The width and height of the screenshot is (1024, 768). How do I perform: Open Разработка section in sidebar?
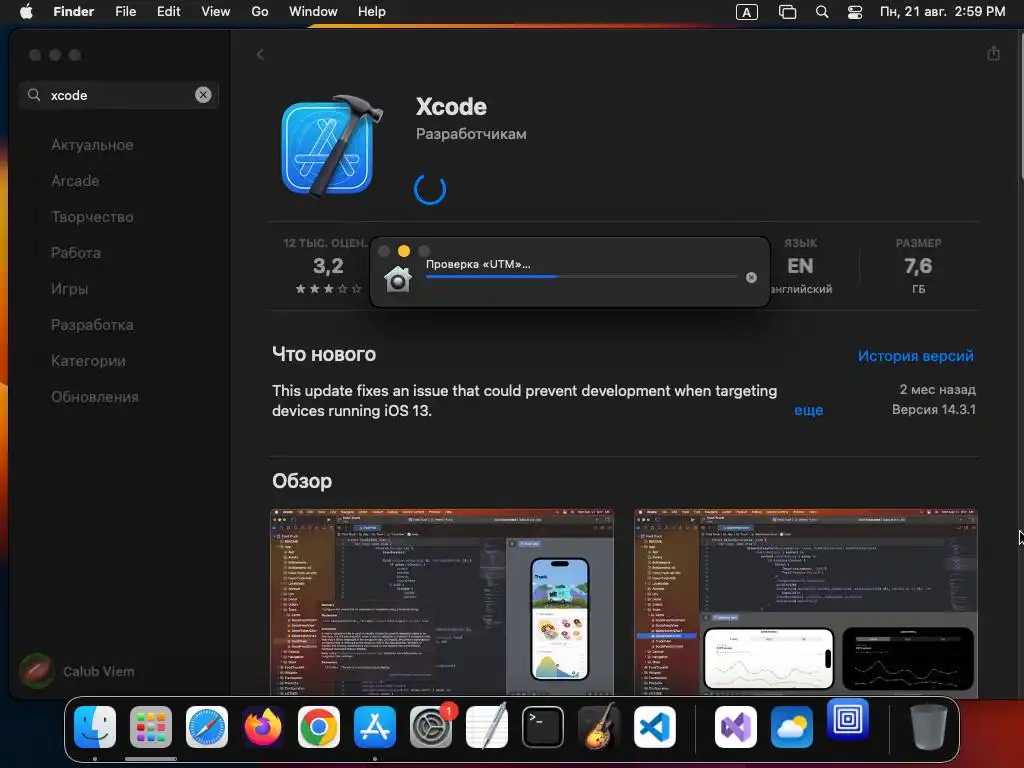tap(92, 325)
